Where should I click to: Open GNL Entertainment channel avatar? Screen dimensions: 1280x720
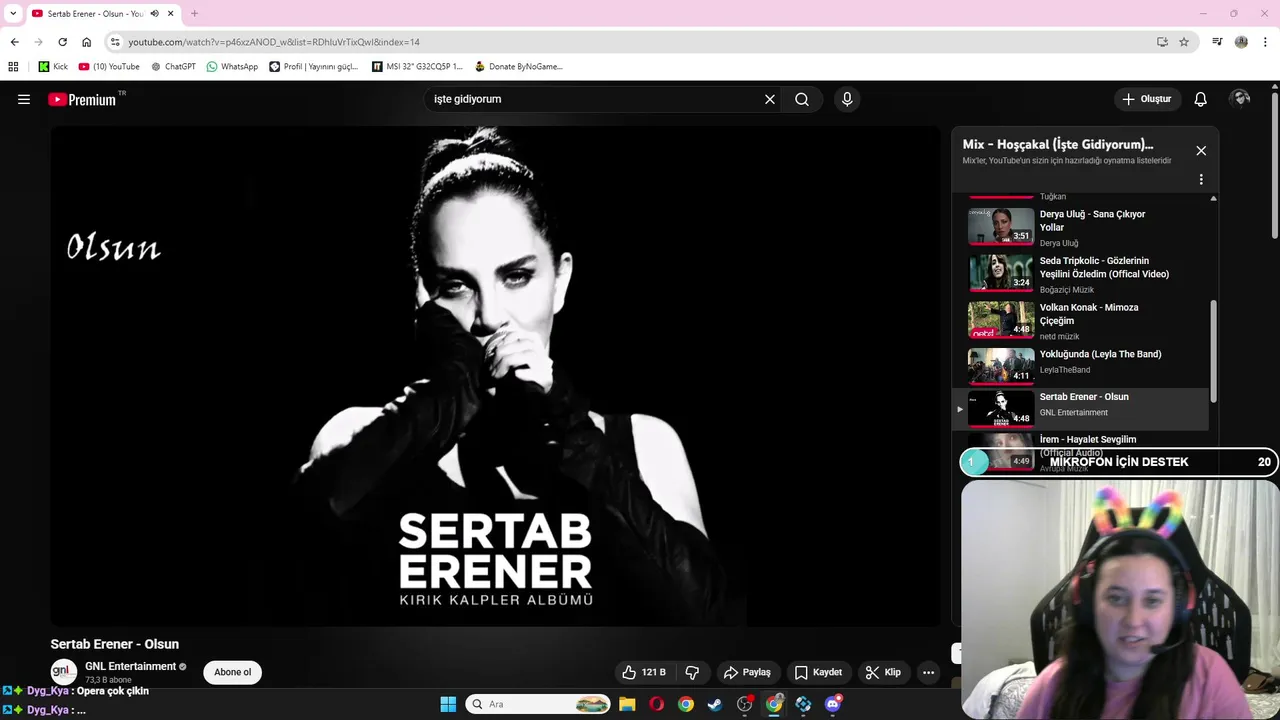[63, 672]
